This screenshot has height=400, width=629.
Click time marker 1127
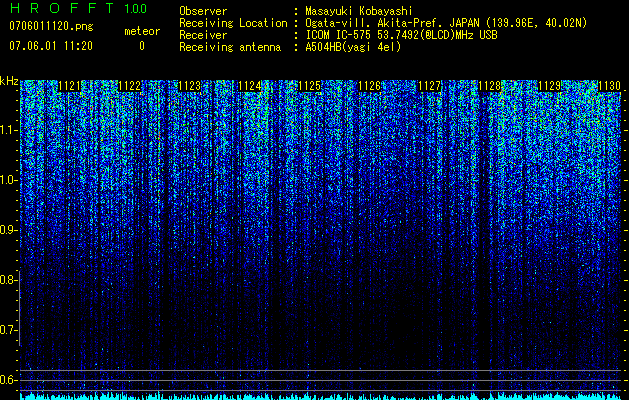[x=430, y=86]
